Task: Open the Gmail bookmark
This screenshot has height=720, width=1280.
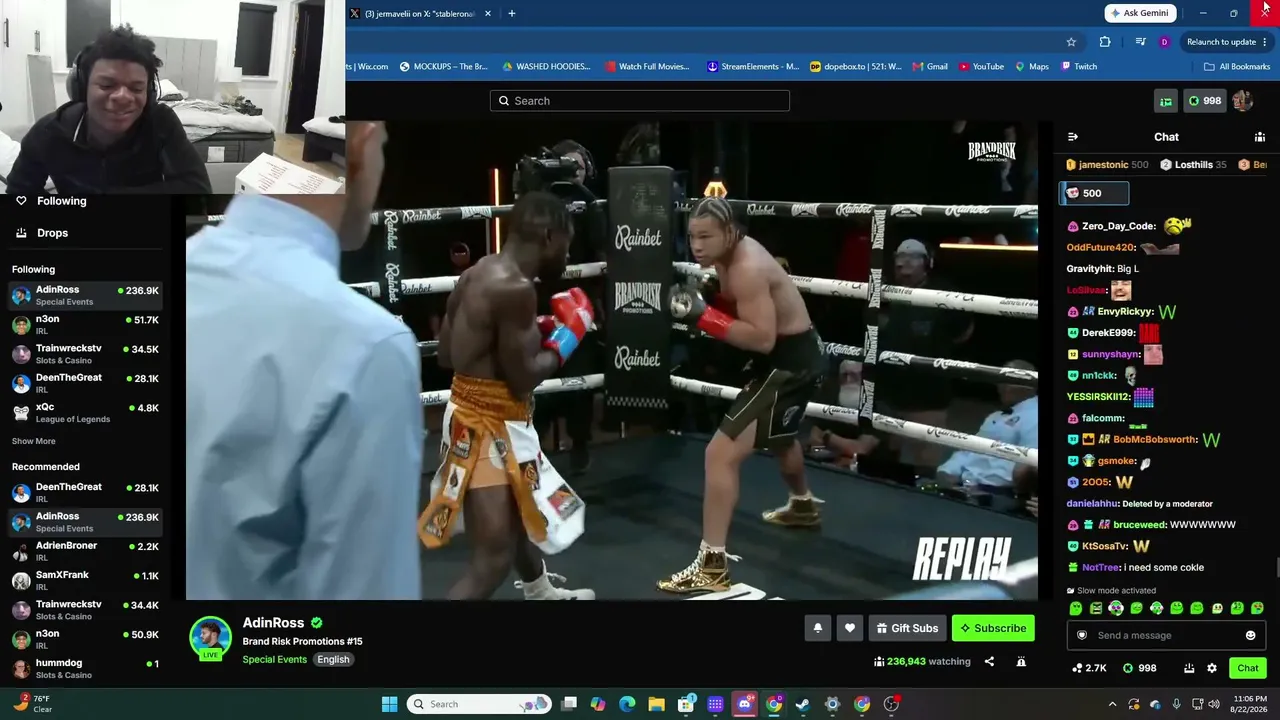Action: tap(930, 67)
